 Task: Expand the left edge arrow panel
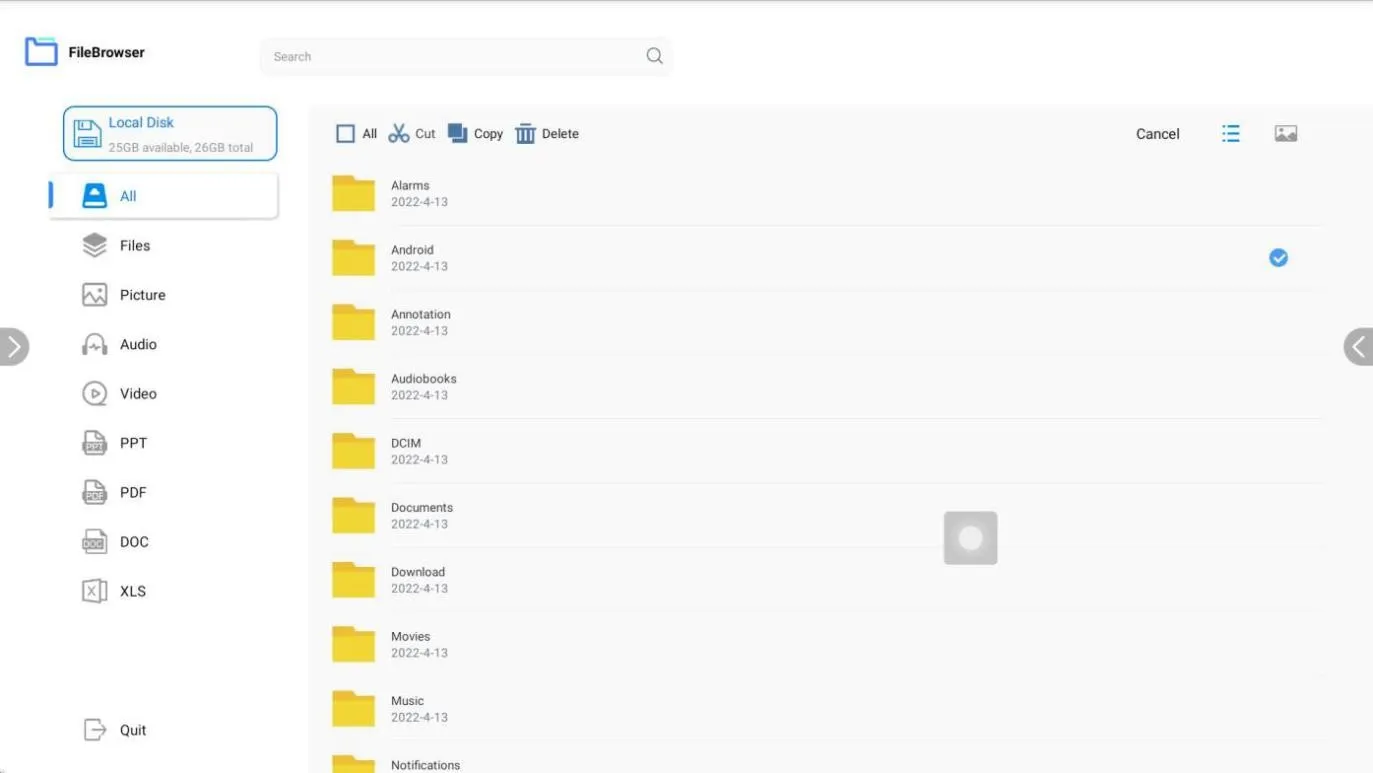[x=13, y=347]
